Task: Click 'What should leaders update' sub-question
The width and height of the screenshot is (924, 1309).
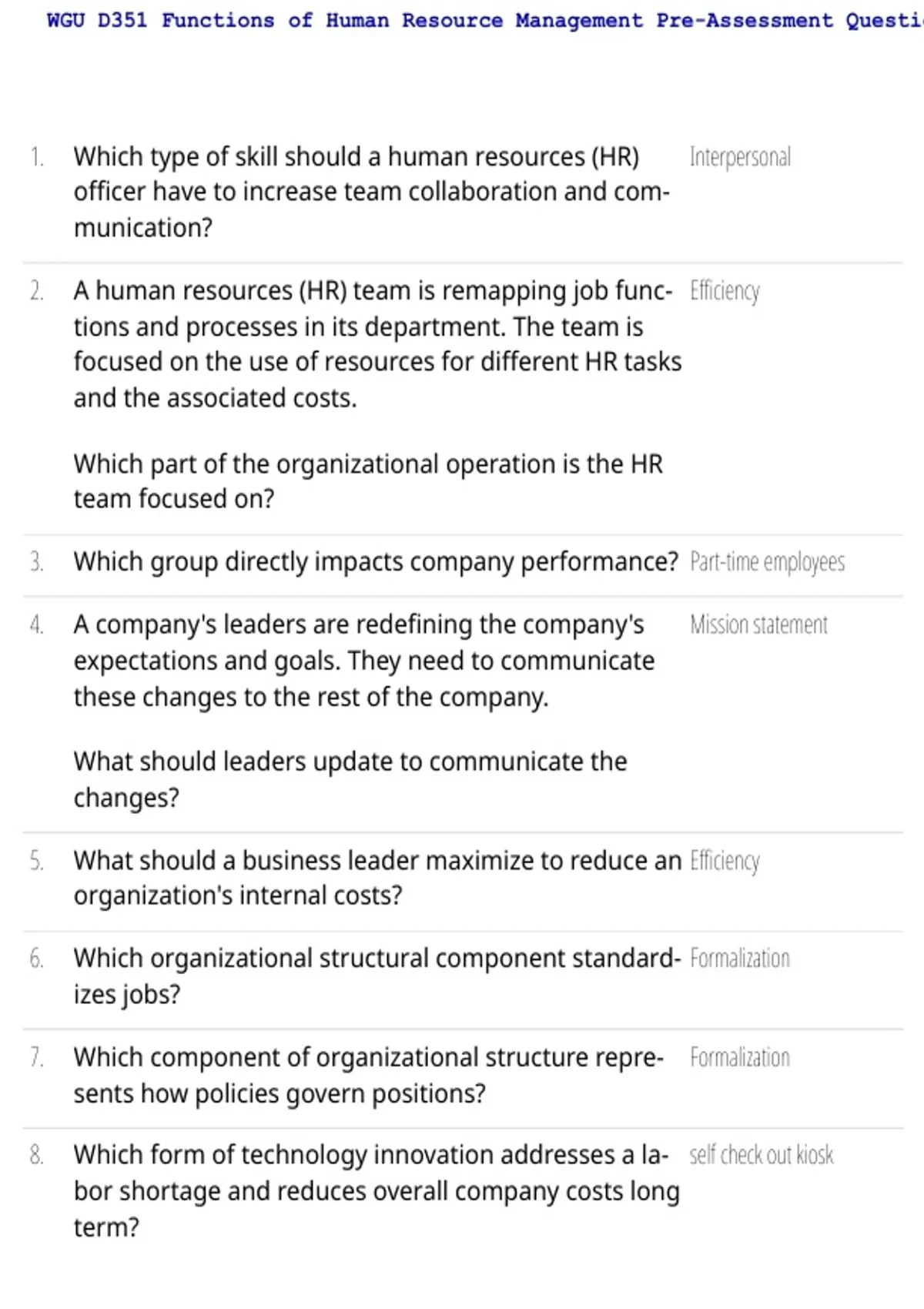Action: point(350,779)
